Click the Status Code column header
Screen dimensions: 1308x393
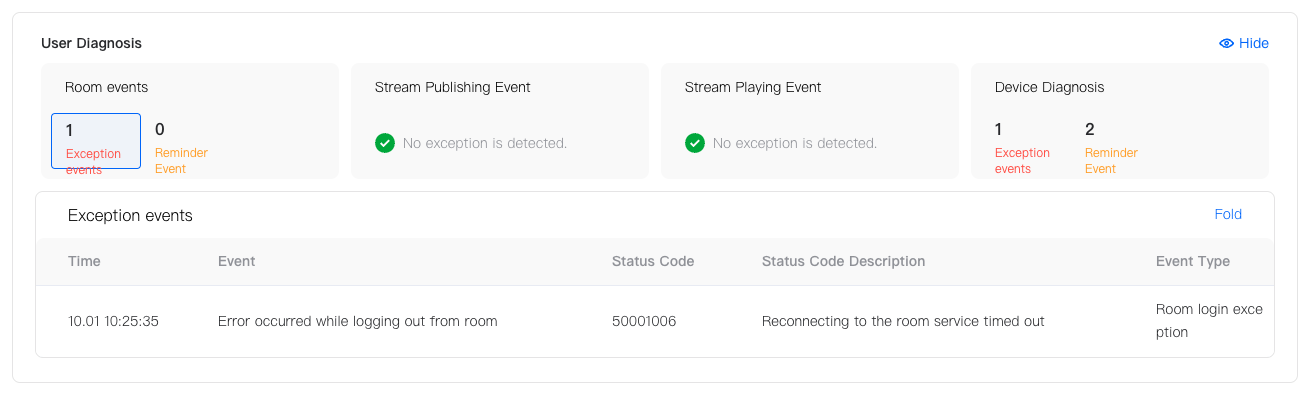pos(653,261)
